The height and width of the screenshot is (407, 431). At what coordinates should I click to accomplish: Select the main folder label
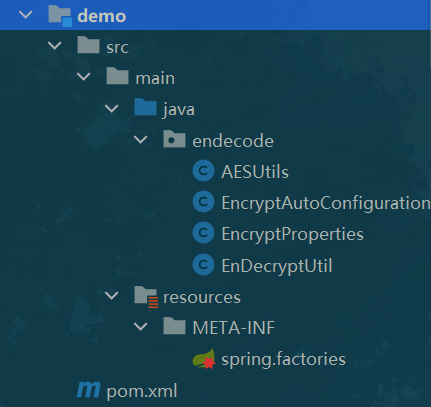point(155,78)
